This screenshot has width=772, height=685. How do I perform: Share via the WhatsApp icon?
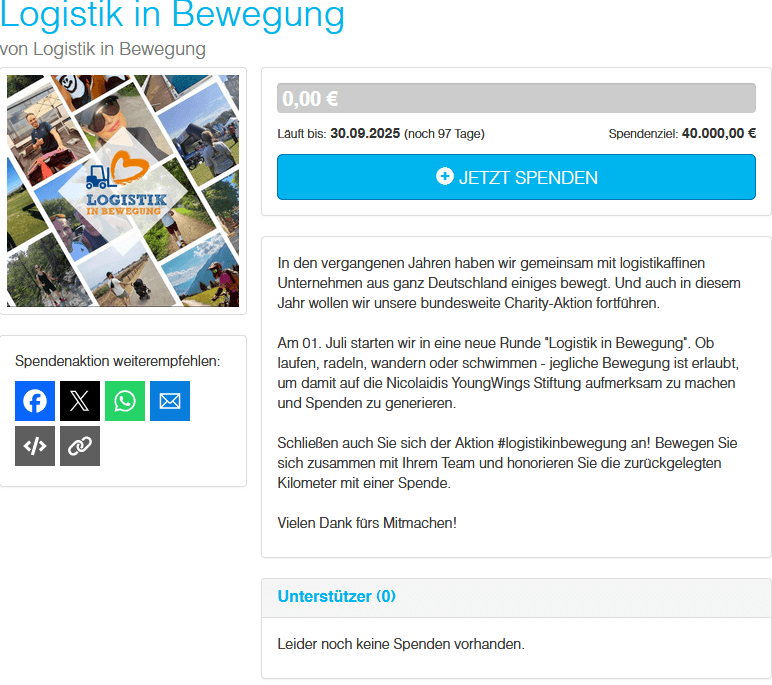click(x=125, y=401)
